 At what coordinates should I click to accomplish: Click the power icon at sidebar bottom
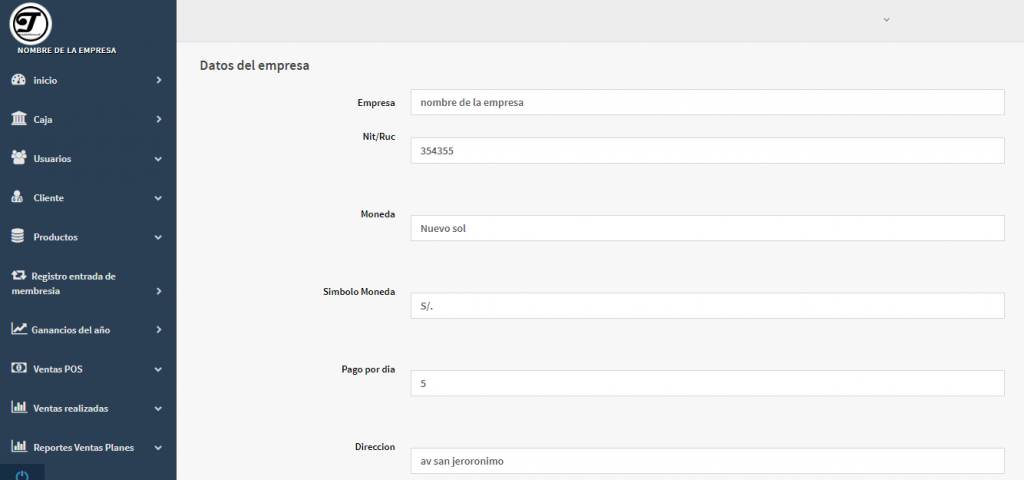click(22, 475)
